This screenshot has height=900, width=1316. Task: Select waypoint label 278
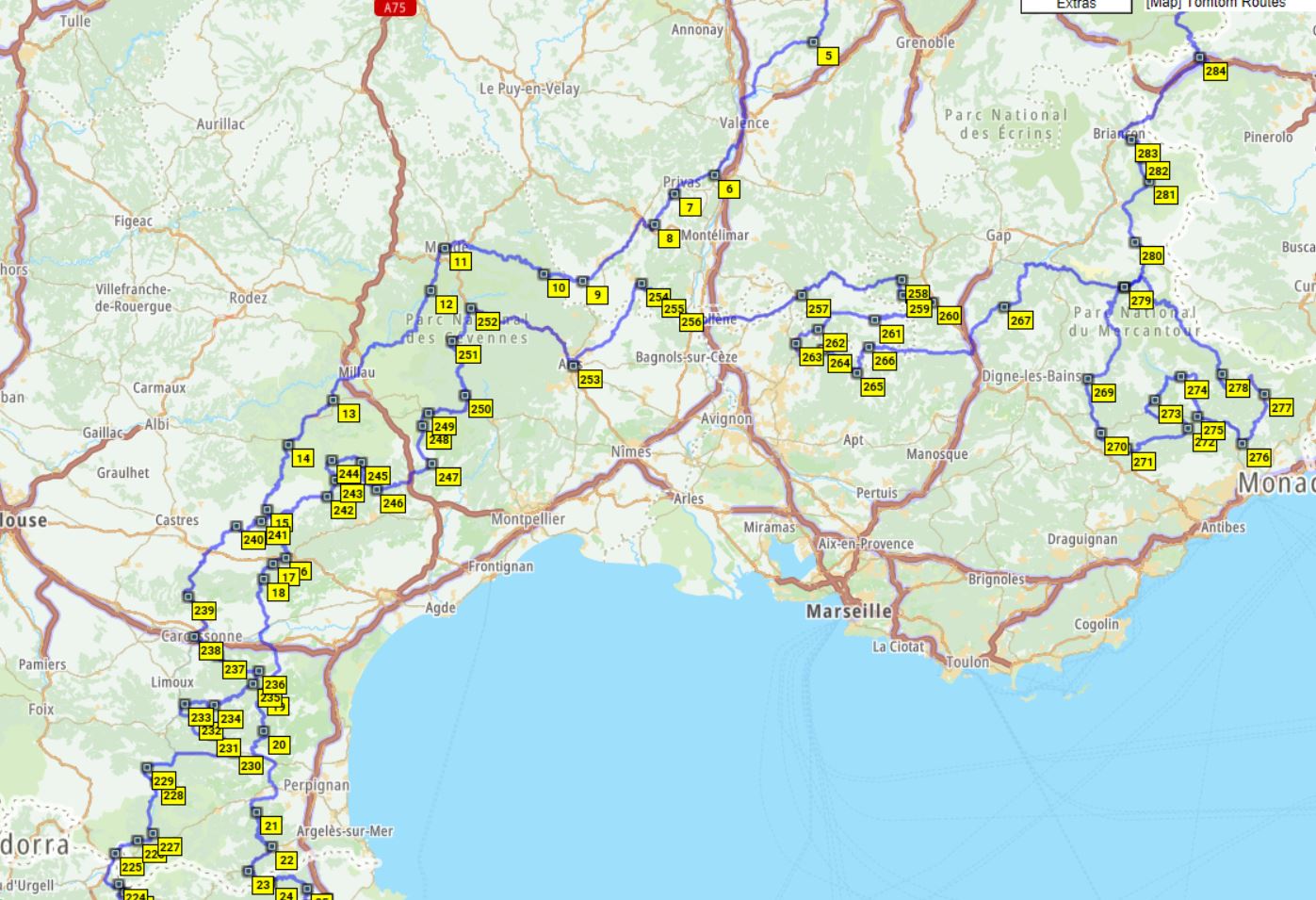pos(1238,387)
